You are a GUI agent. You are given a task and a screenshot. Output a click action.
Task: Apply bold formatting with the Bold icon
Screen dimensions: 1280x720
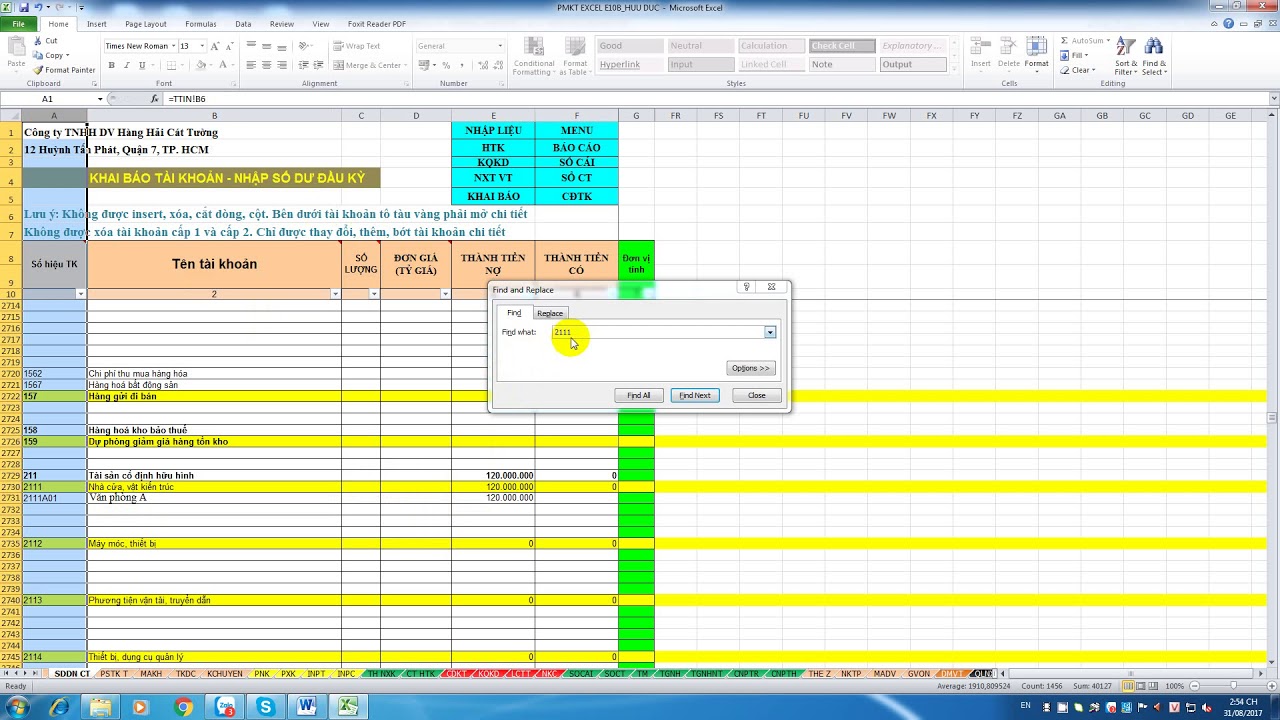point(110,65)
